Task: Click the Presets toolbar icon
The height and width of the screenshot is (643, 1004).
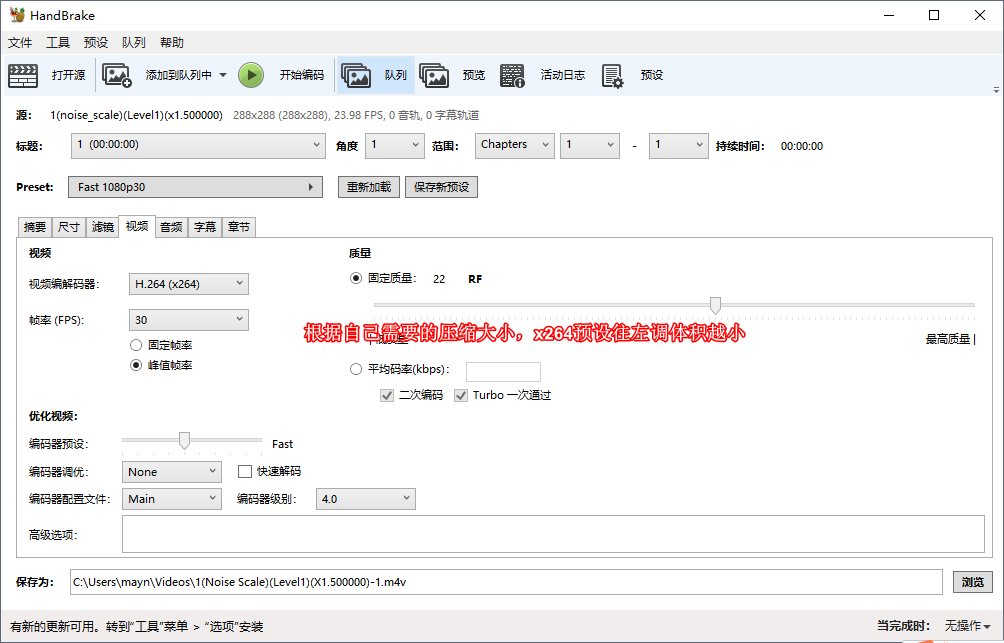Action: (x=612, y=75)
